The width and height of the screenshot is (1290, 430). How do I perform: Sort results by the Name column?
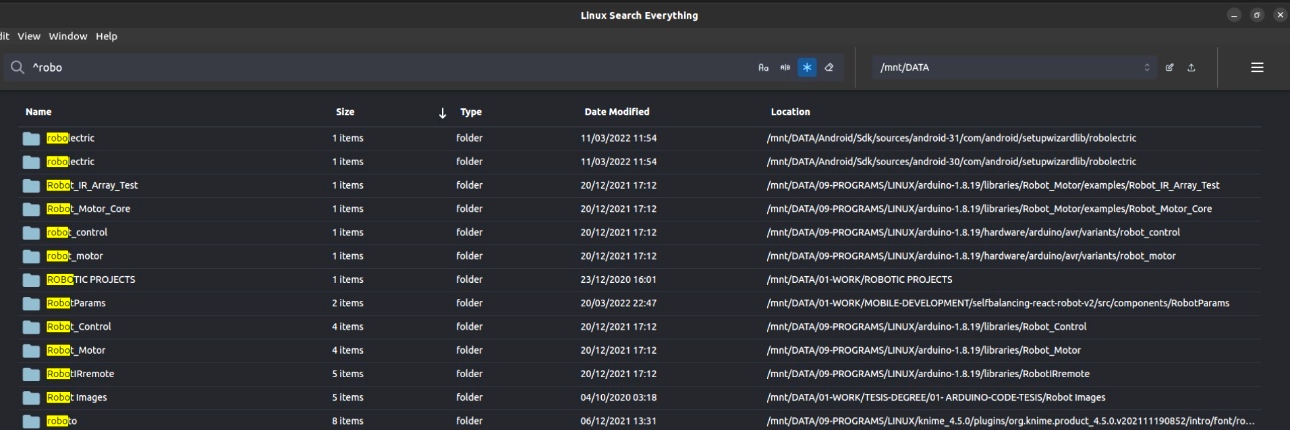point(38,112)
